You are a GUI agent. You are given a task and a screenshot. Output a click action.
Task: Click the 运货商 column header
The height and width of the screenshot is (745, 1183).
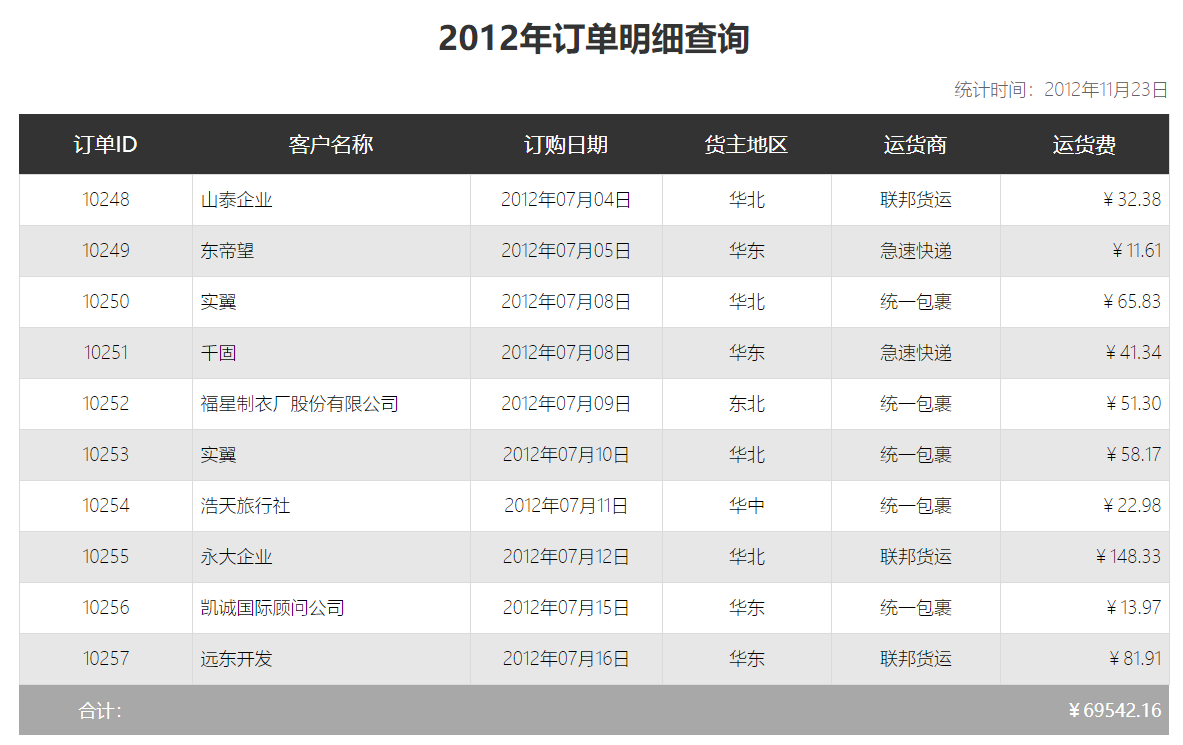click(x=915, y=144)
